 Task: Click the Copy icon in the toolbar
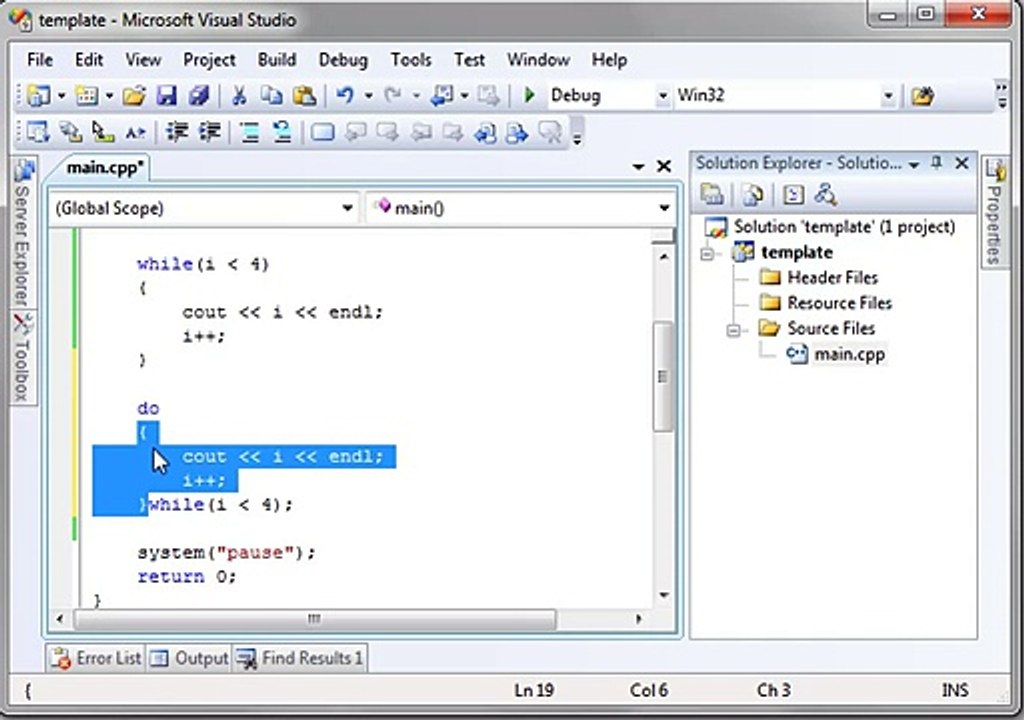pyautogui.click(x=271, y=96)
